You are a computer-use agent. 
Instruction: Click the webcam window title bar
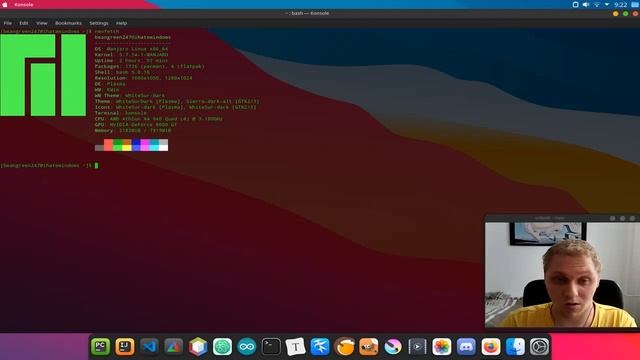coord(561,218)
